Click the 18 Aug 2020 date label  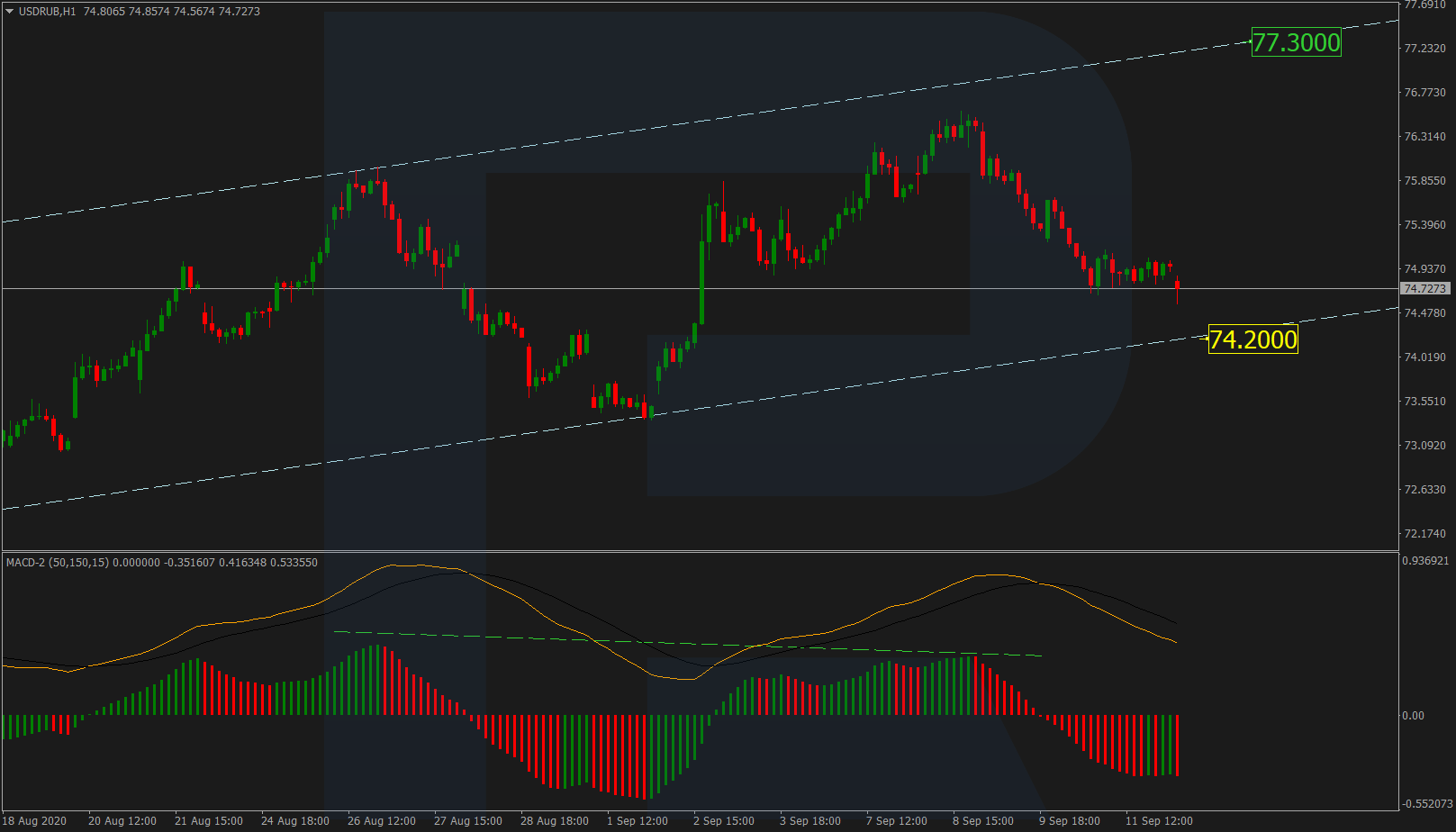(35, 821)
